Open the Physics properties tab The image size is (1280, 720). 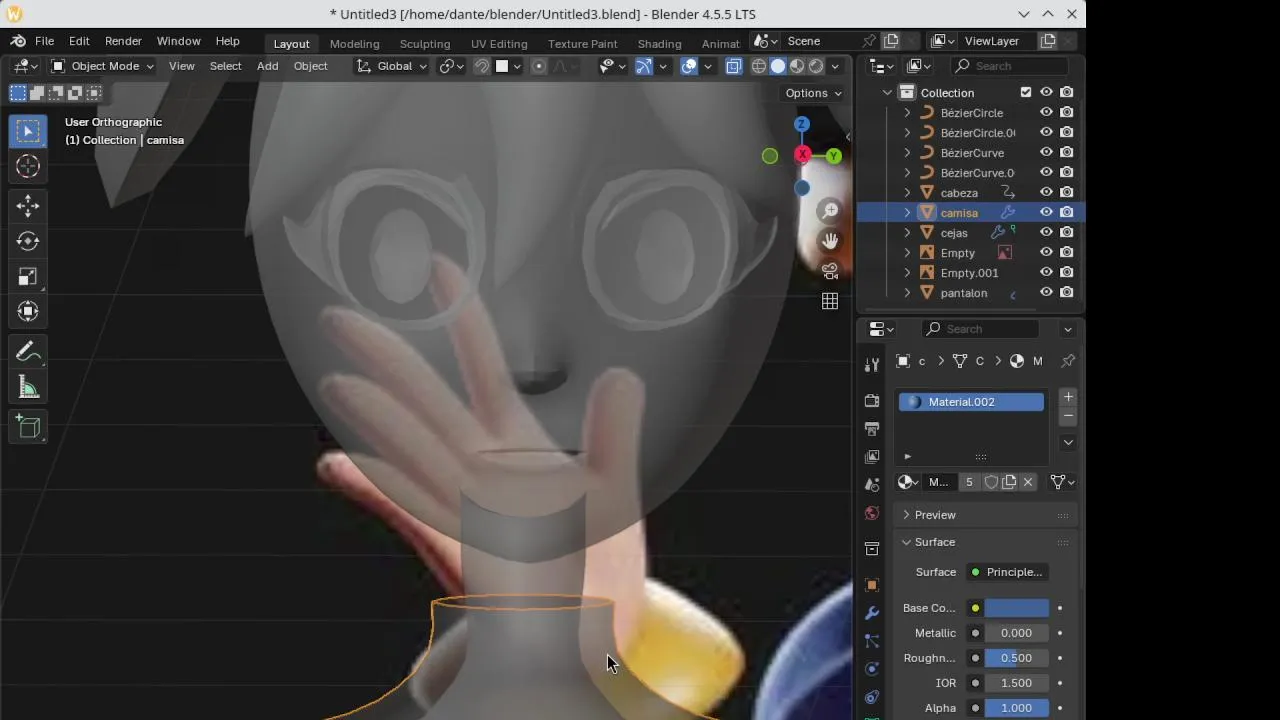coord(872,669)
